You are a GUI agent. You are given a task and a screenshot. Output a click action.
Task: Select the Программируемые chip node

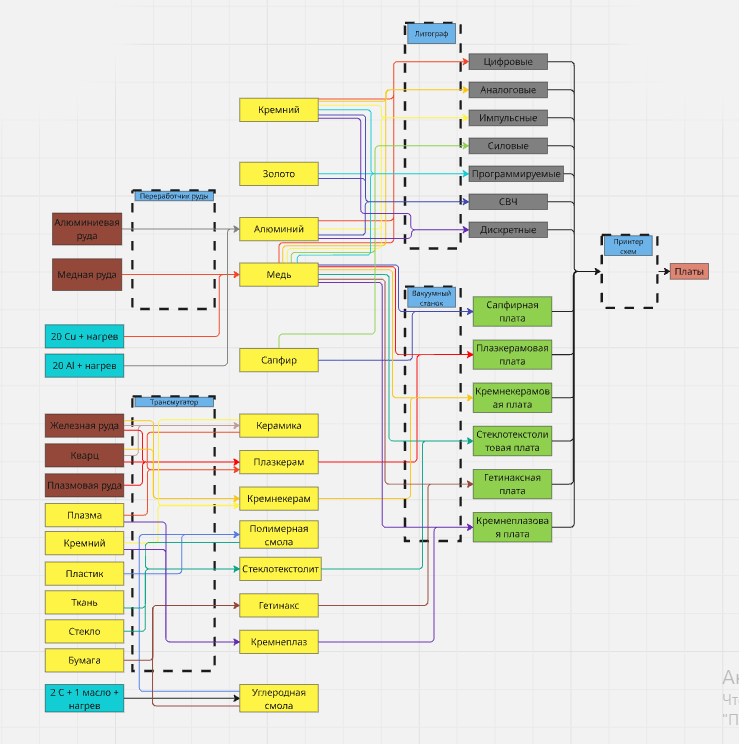[516, 174]
